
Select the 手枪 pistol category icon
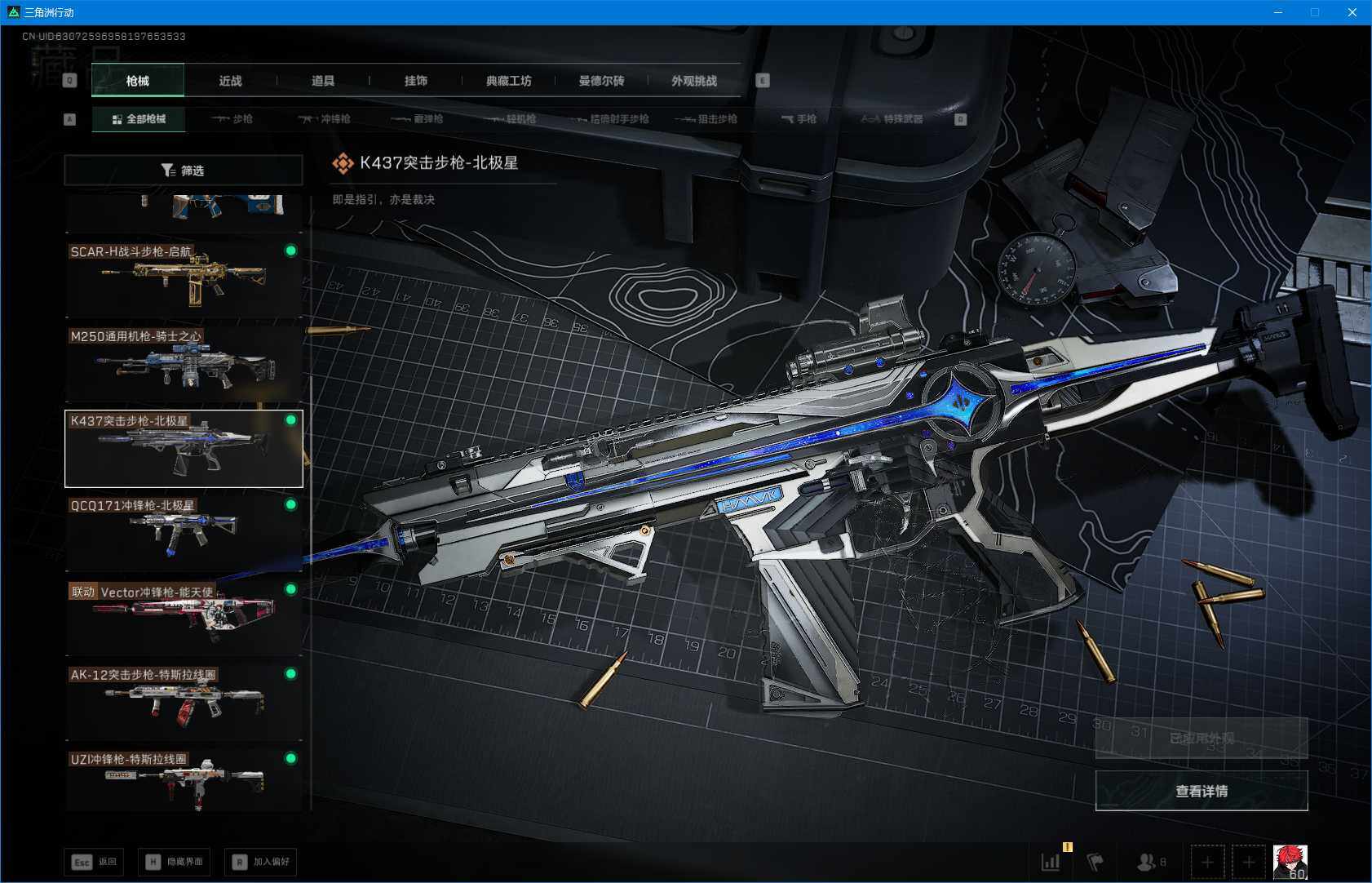[797, 119]
